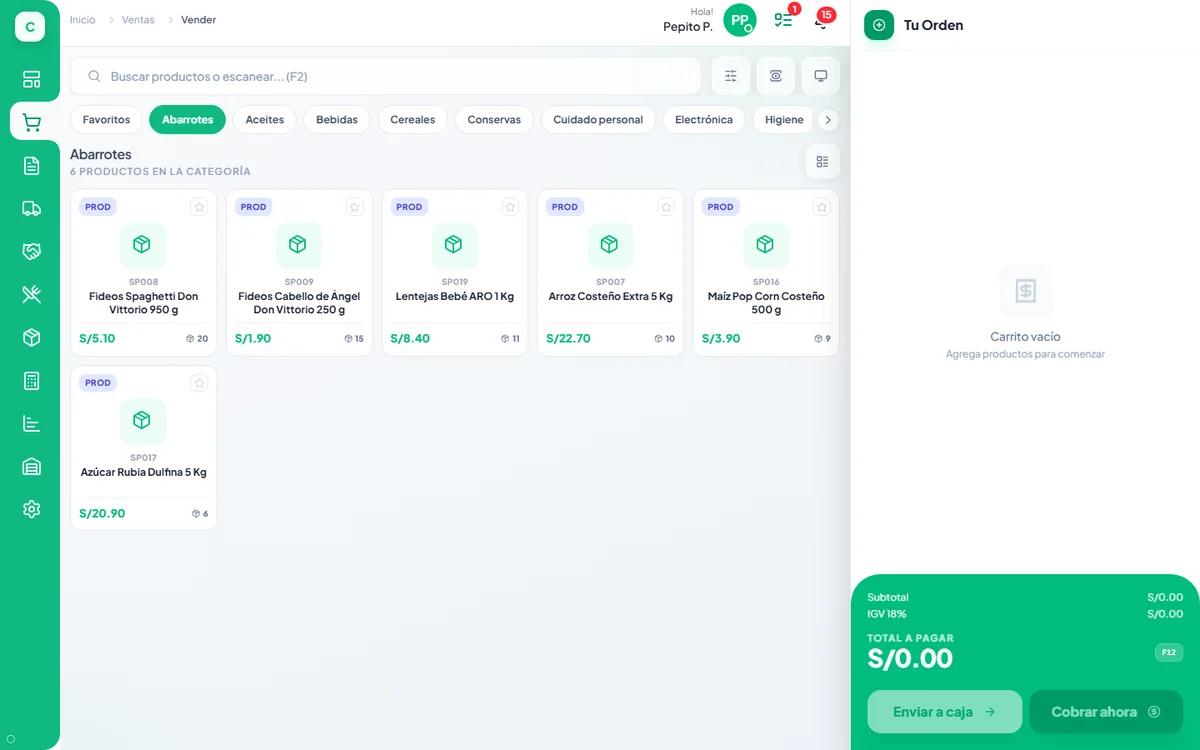Favorite Arroz Costeño Extra 5 Kg star
Screen dimensions: 1200x750
[666, 207]
